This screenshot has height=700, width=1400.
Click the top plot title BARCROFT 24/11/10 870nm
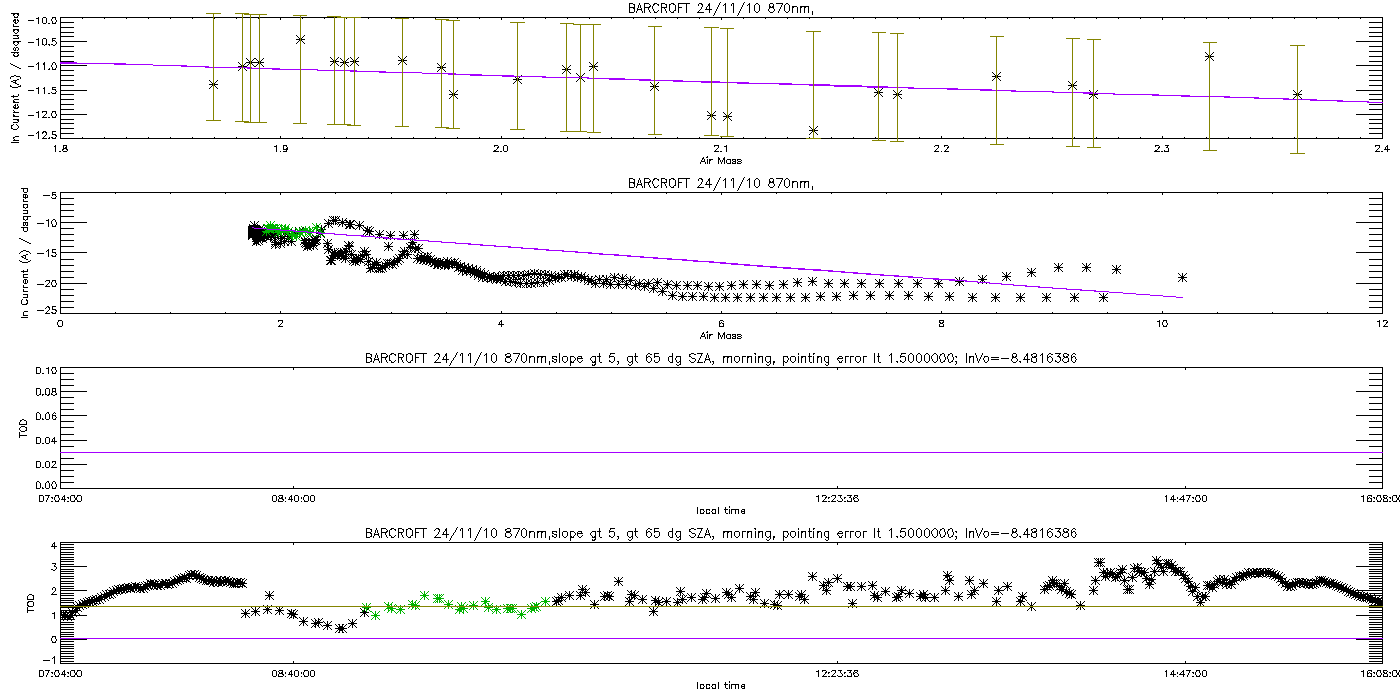click(x=719, y=9)
